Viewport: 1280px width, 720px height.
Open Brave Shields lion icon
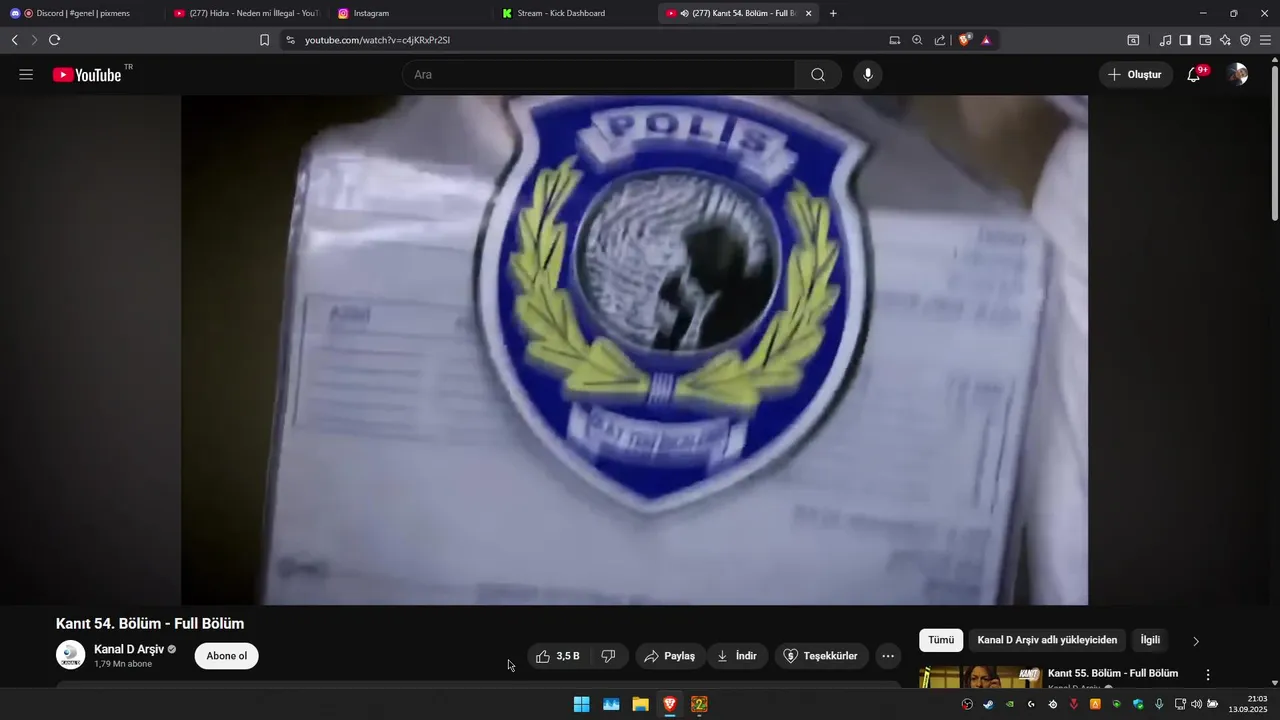tap(964, 40)
